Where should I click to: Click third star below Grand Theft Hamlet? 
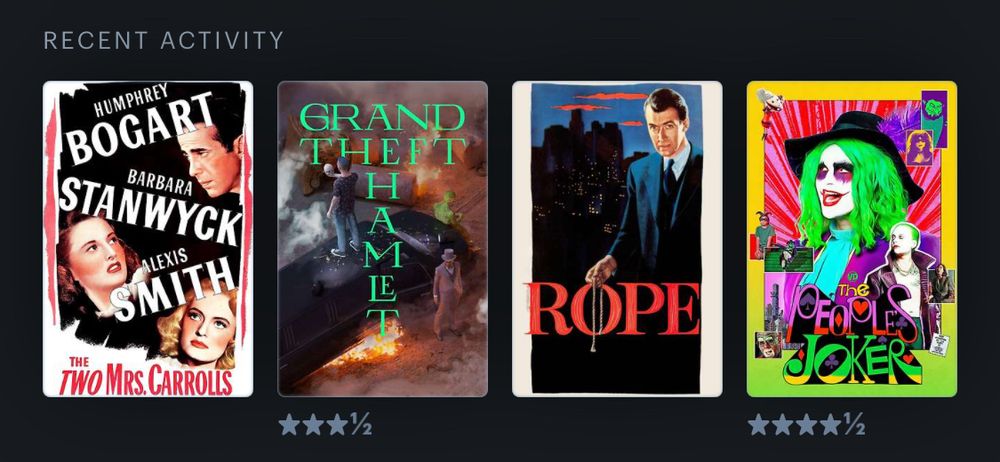pos(337,424)
